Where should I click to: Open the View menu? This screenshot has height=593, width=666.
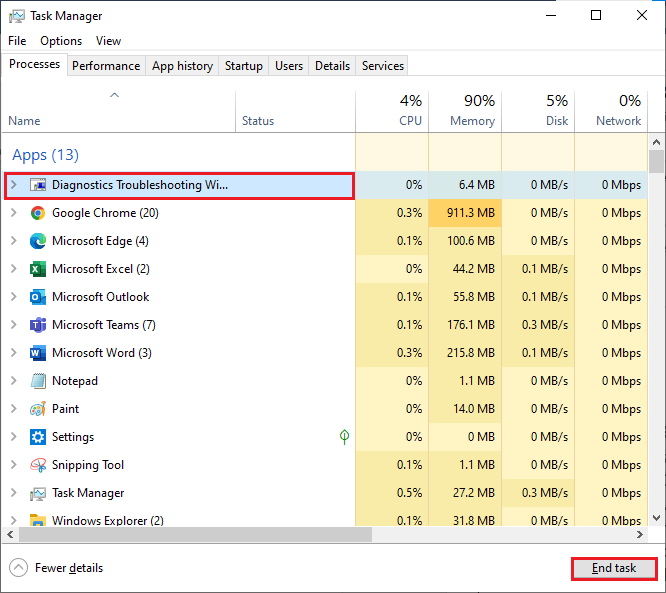point(108,41)
